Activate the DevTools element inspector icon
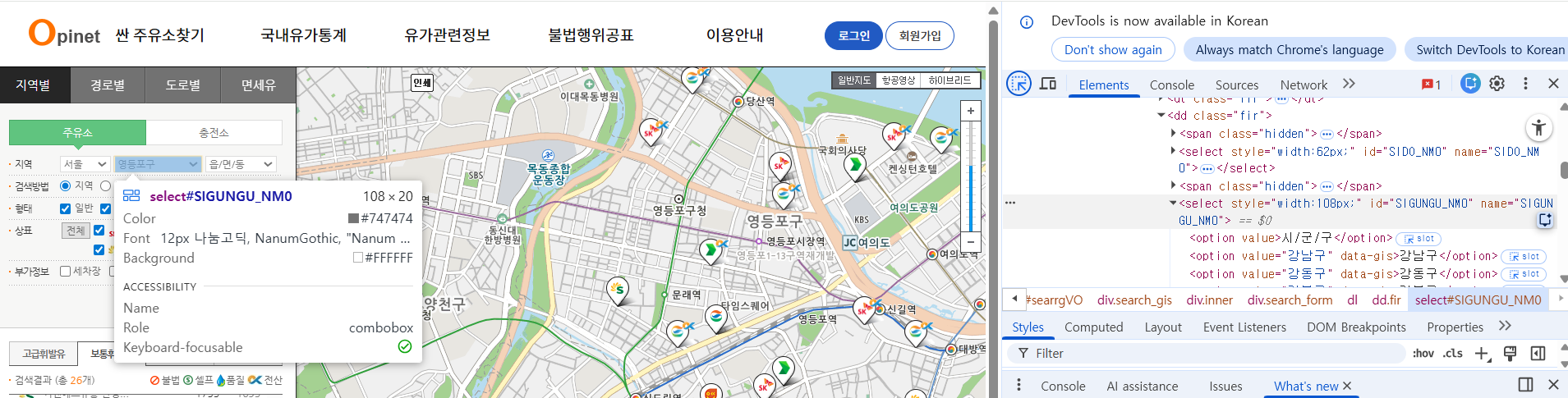1568x398 pixels. 1019,84
